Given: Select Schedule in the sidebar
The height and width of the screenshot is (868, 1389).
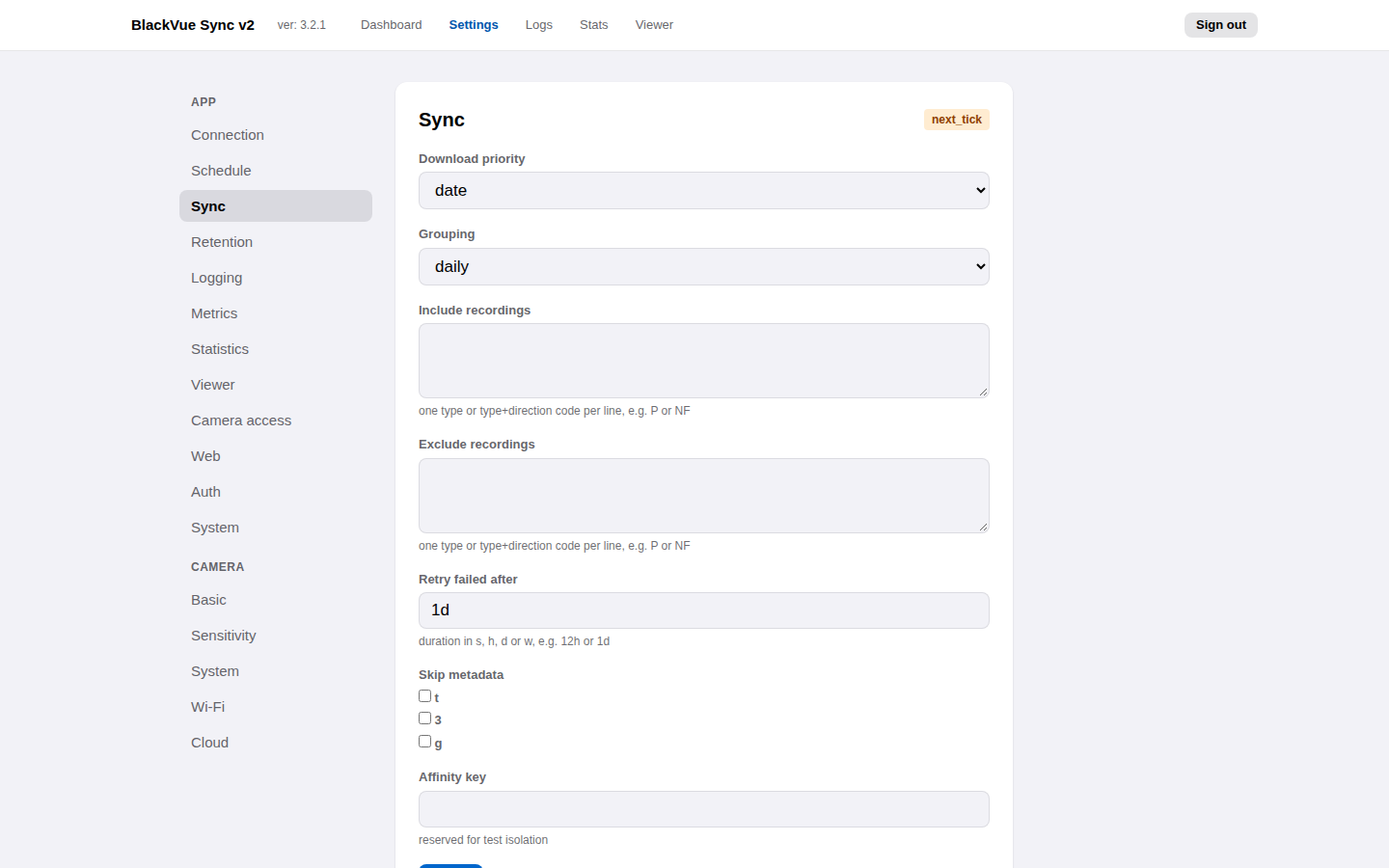Looking at the screenshot, I should click(276, 171).
